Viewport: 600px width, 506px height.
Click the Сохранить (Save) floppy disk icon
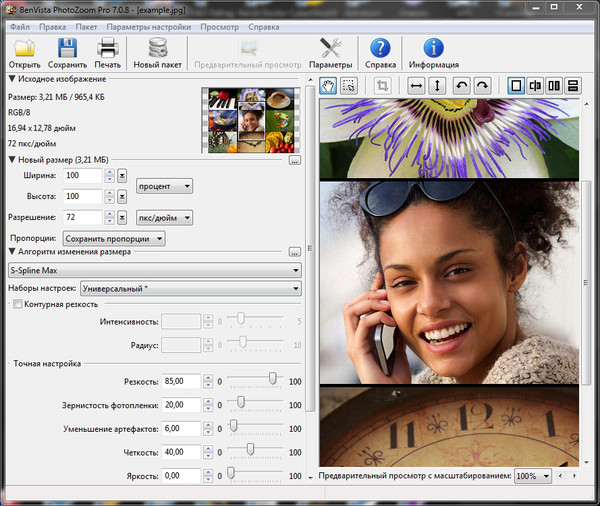(67, 48)
